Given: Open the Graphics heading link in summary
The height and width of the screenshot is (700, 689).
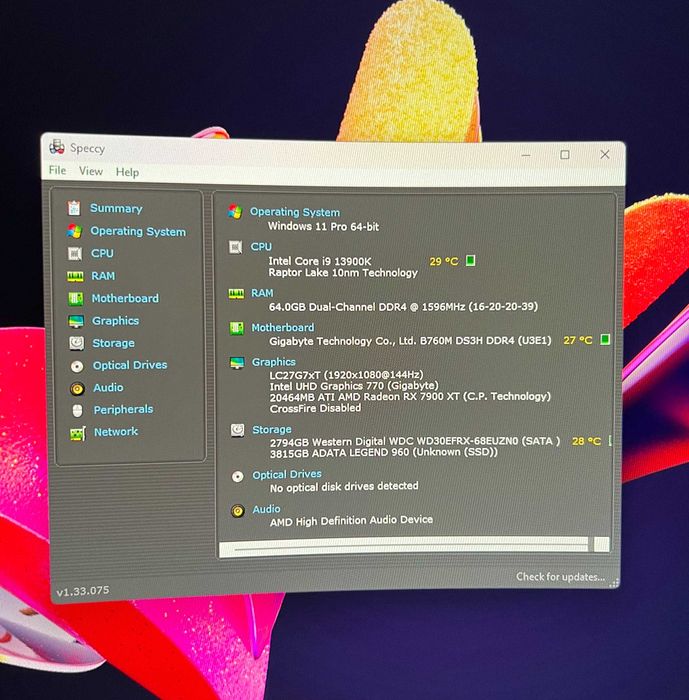Looking at the screenshot, I should (274, 362).
